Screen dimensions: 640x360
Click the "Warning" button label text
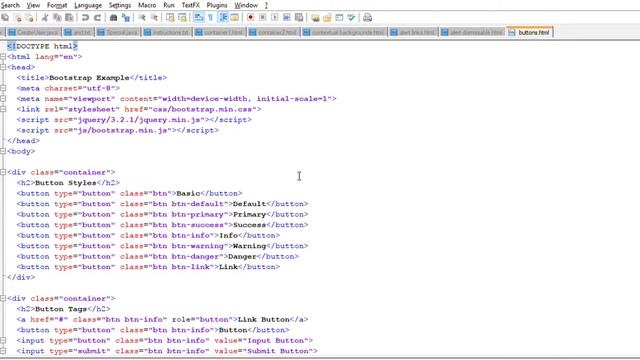click(249, 246)
